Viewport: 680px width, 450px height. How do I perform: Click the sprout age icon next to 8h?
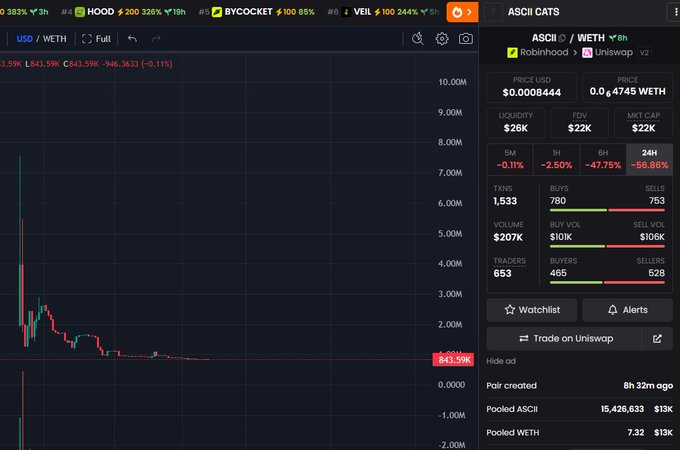pos(612,38)
